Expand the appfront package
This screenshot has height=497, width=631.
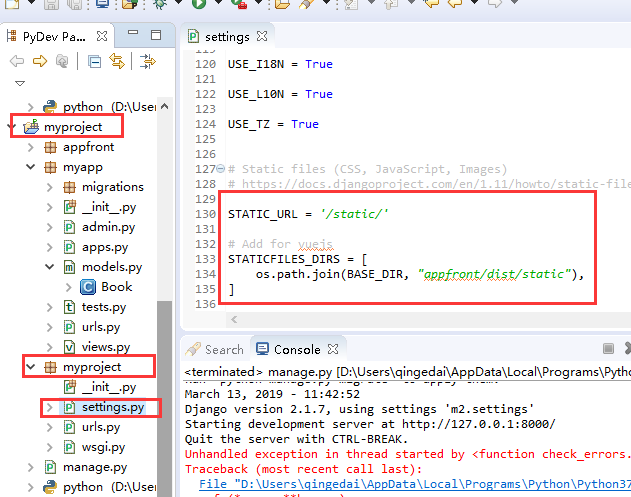[31, 147]
